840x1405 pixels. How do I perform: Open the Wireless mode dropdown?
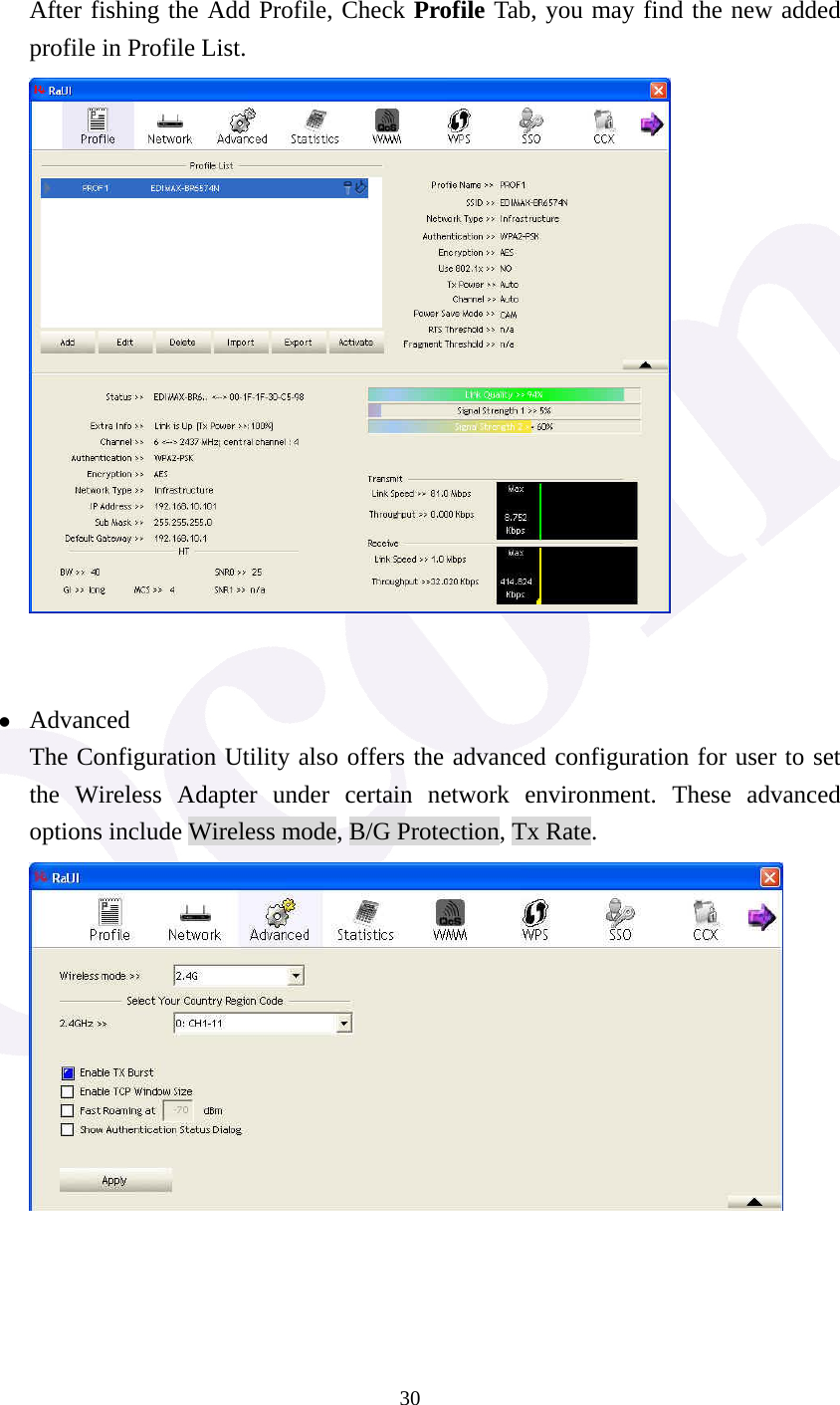coord(297,975)
